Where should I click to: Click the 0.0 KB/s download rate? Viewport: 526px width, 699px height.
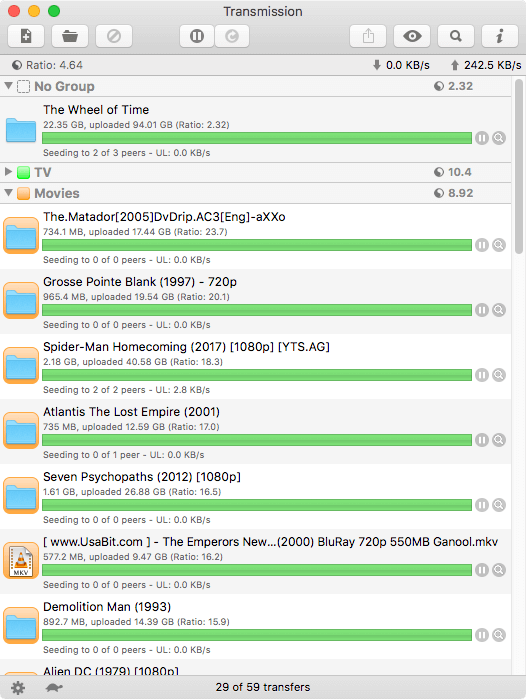point(408,65)
